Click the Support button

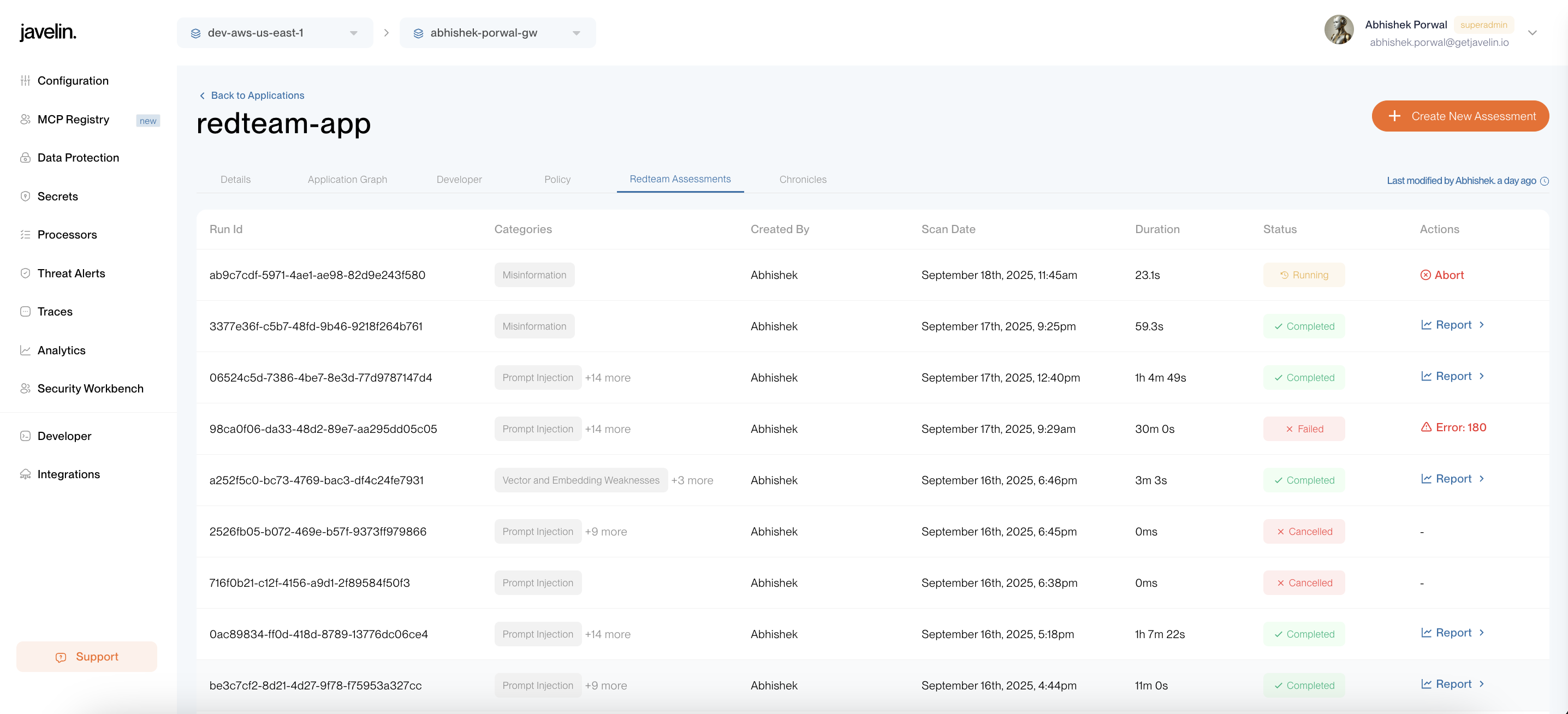tap(86, 656)
